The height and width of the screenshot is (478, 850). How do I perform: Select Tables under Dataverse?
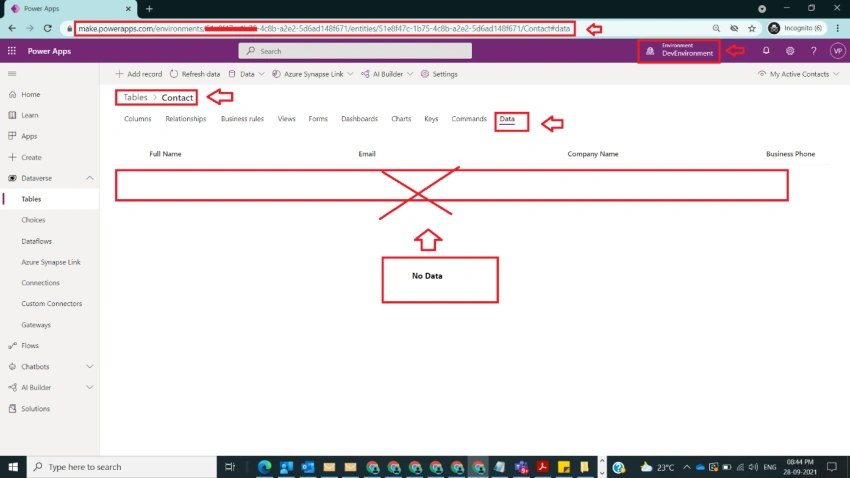pos(31,199)
